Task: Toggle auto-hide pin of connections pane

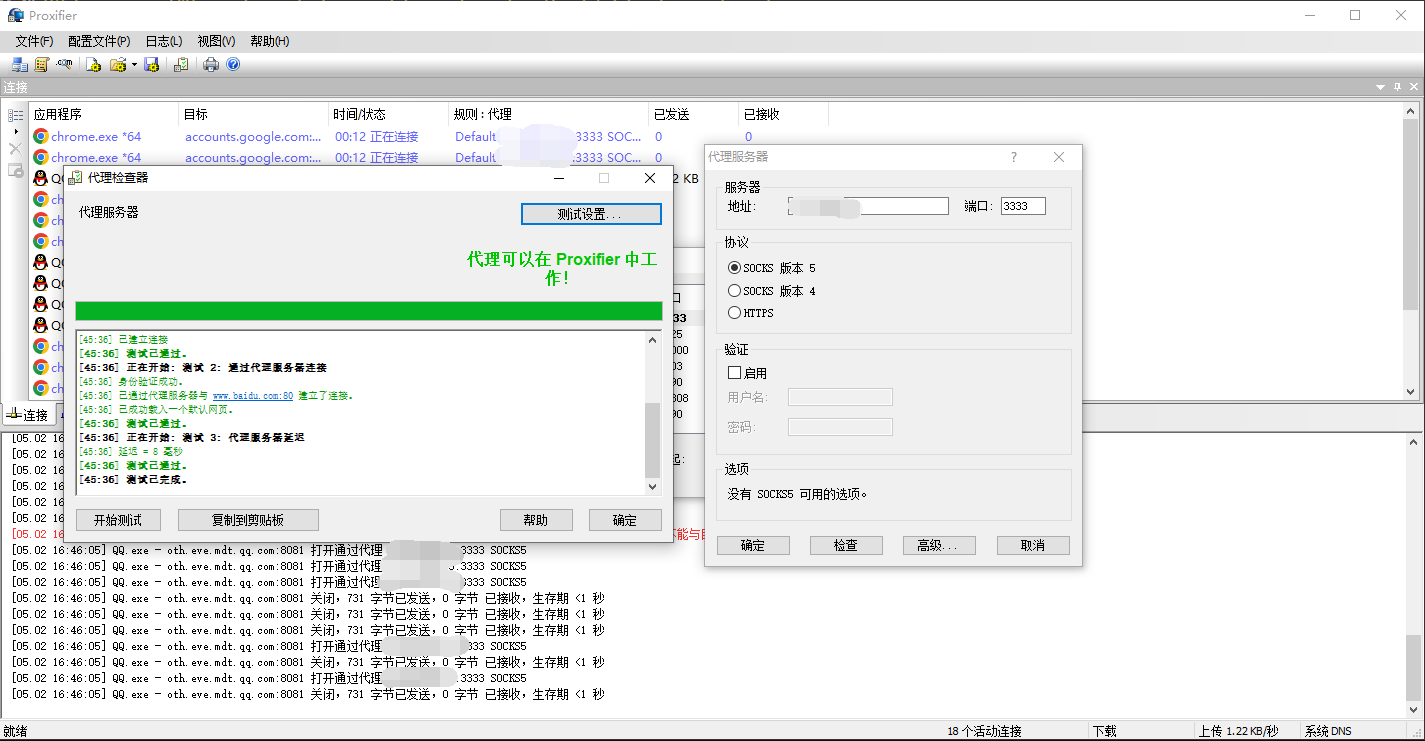Action: coord(1397,88)
